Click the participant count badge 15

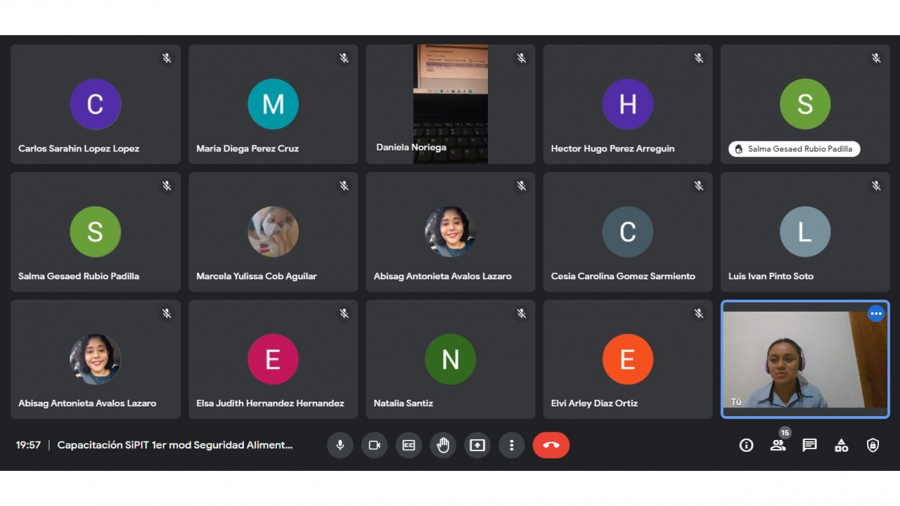click(785, 433)
